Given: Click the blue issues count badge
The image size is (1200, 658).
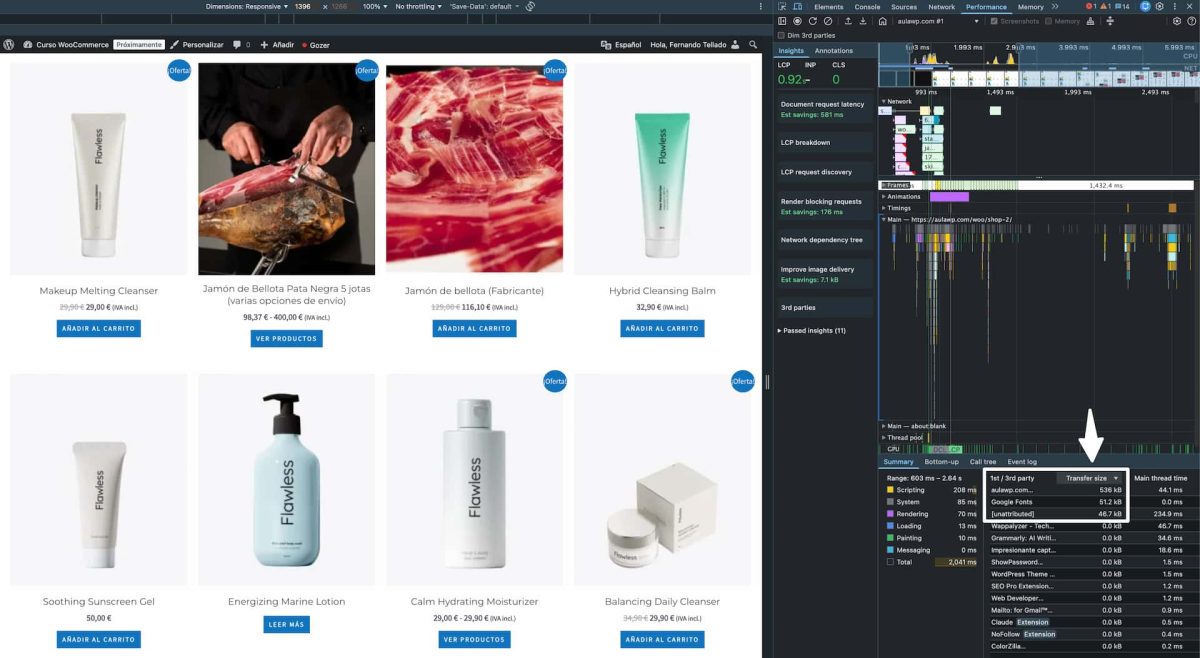Looking at the screenshot, I should (x=1123, y=7).
